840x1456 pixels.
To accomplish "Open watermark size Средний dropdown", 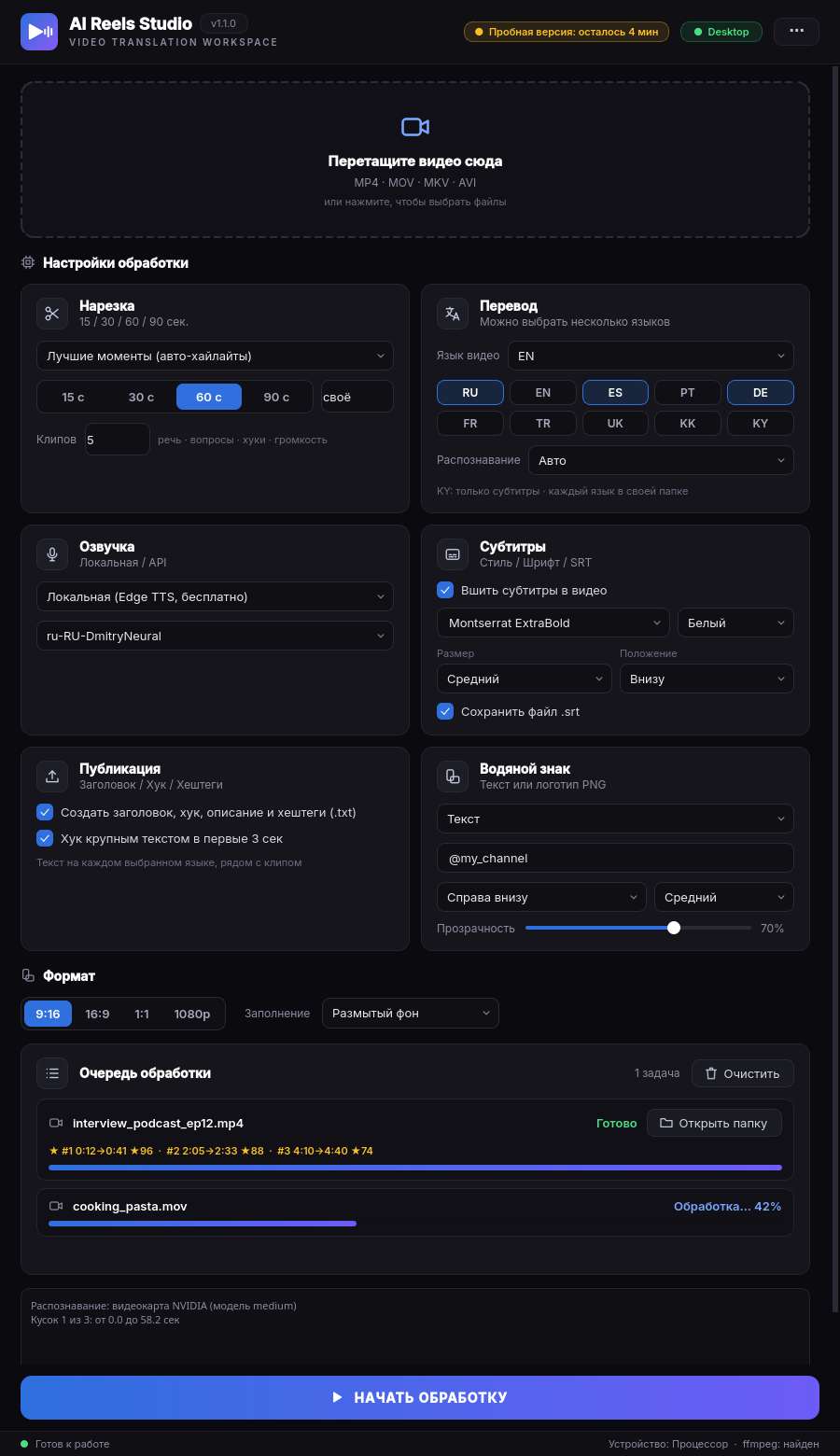I will click(x=724, y=897).
